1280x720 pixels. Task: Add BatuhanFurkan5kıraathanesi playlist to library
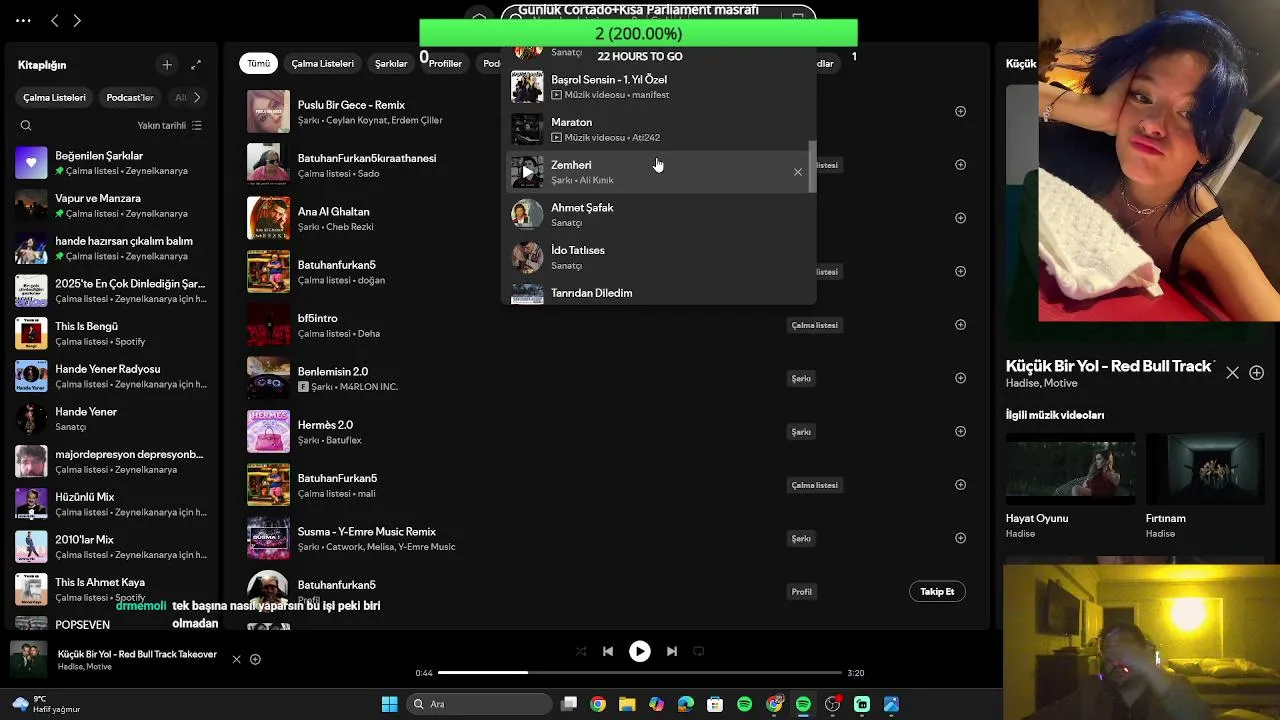point(960,165)
